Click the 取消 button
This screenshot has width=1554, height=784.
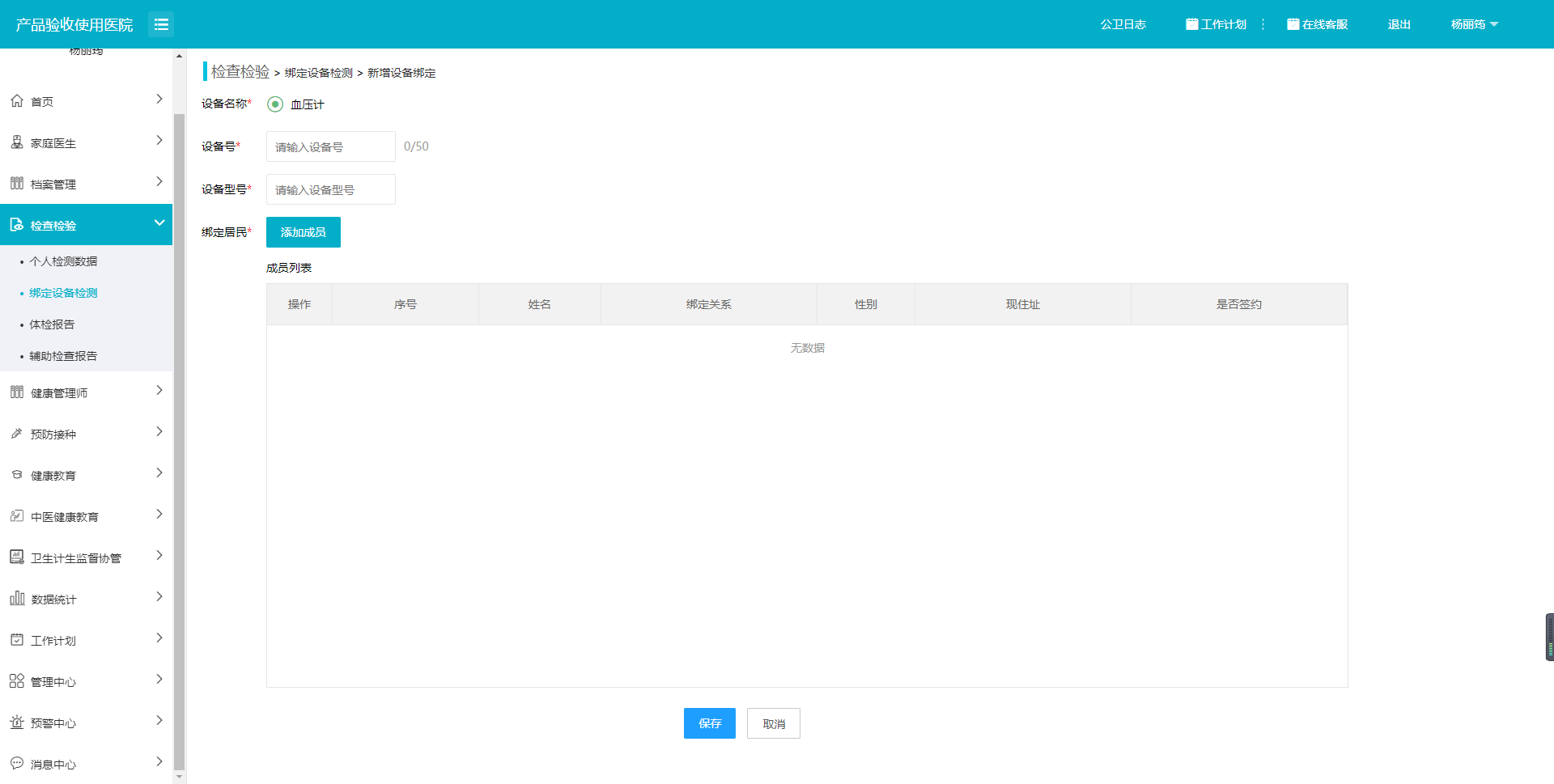(x=774, y=723)
